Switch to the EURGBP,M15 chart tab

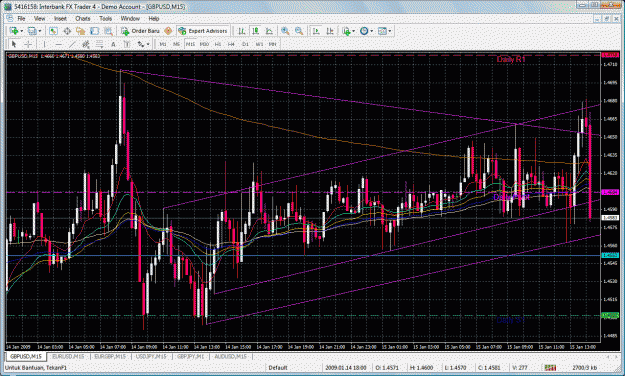coord(110,356)
